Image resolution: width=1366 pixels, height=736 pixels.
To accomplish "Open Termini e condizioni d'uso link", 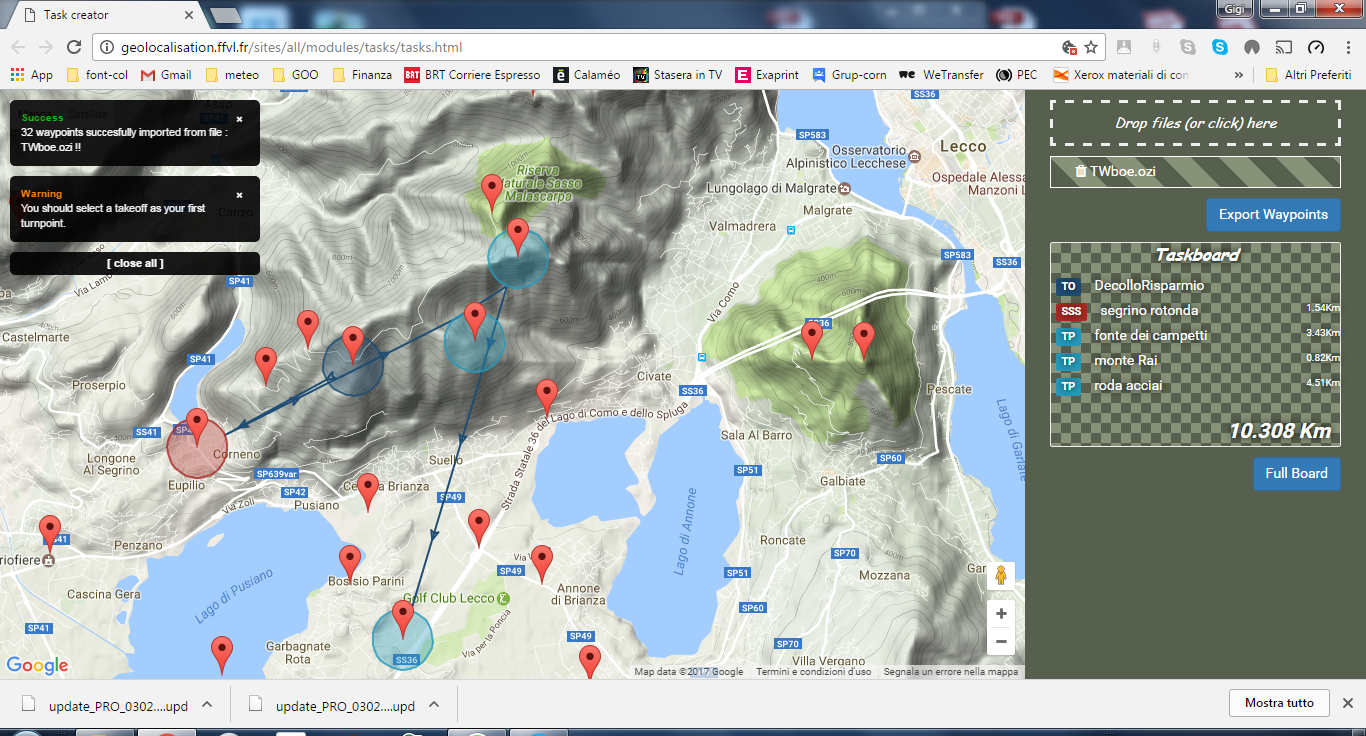I will [x=813, y=672].
